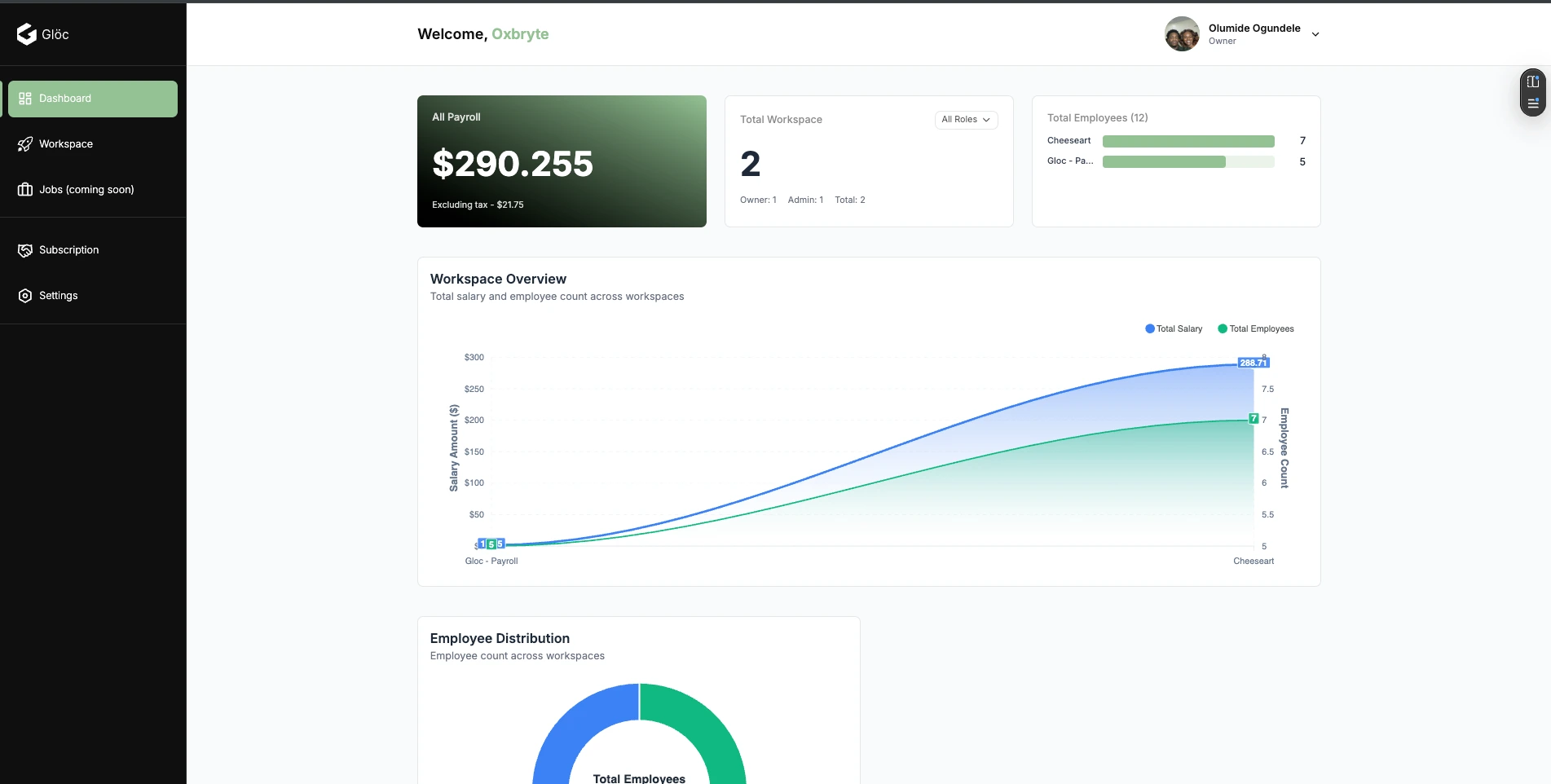The image size is (1551, 784).
Task: Click the Gloc - Pa... employee progress bar
Action: click(x=1188, y=161)
